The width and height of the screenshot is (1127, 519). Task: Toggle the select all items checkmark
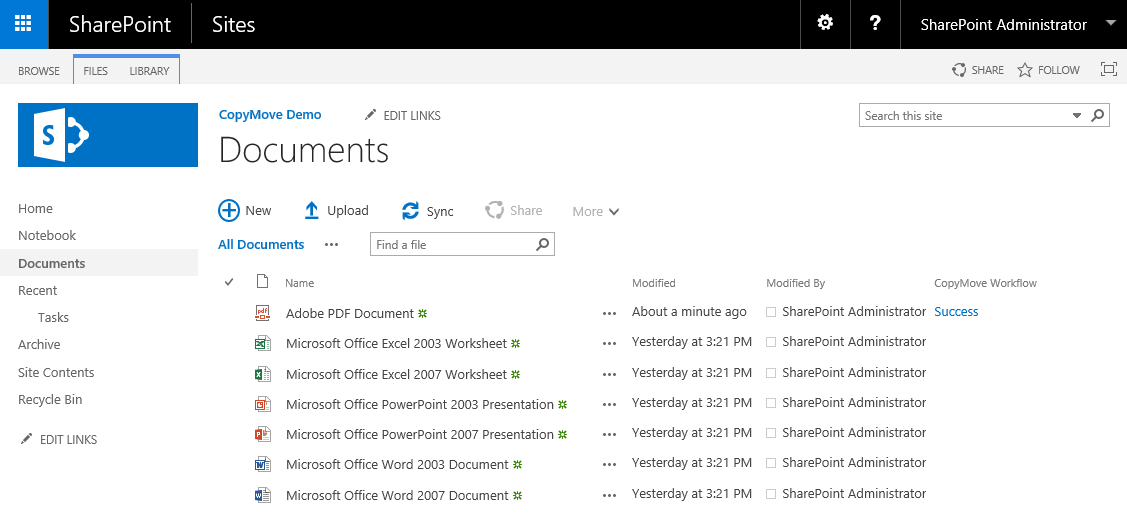229,283
